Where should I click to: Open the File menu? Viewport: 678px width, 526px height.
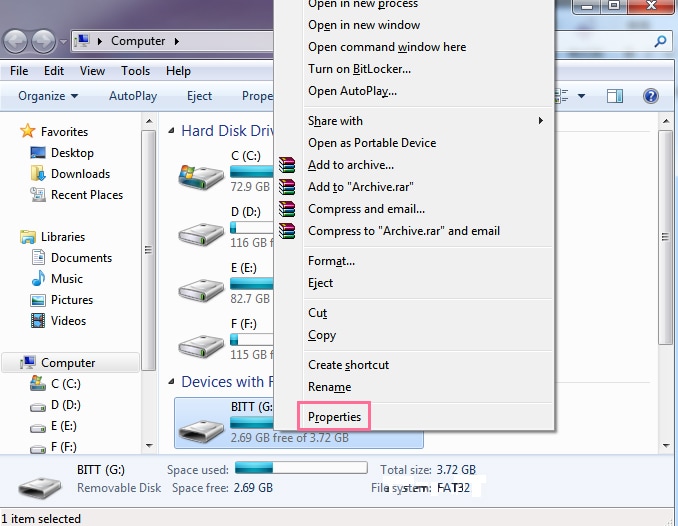tap(19, 71)
